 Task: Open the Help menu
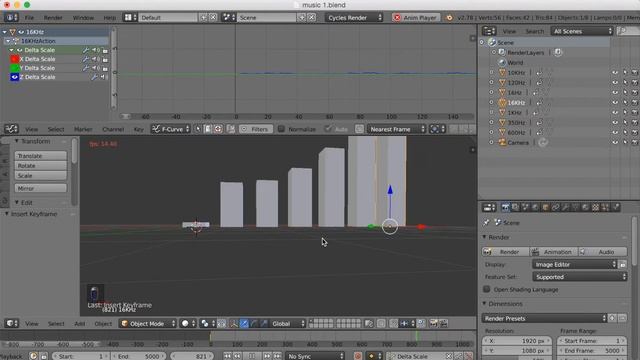109,18
